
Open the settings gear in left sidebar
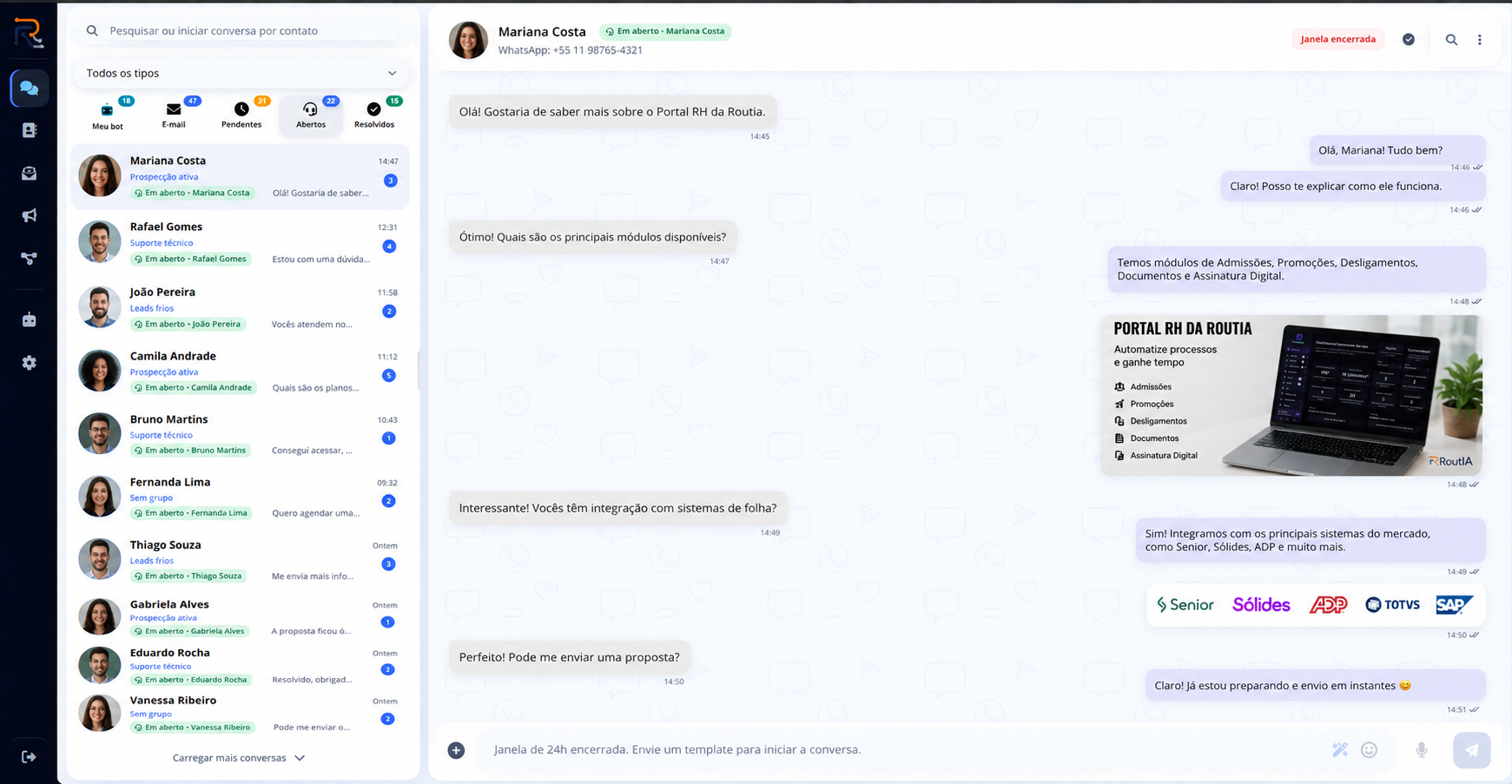[x=30, y=363]
